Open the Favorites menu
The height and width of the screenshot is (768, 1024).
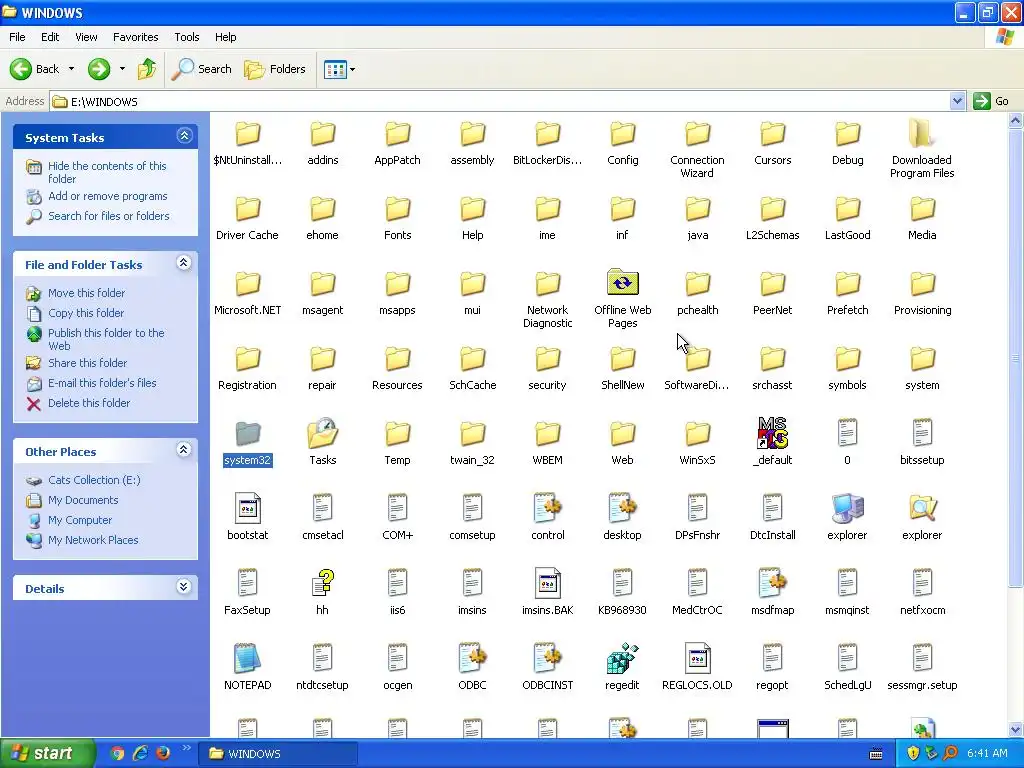(136, 37)
